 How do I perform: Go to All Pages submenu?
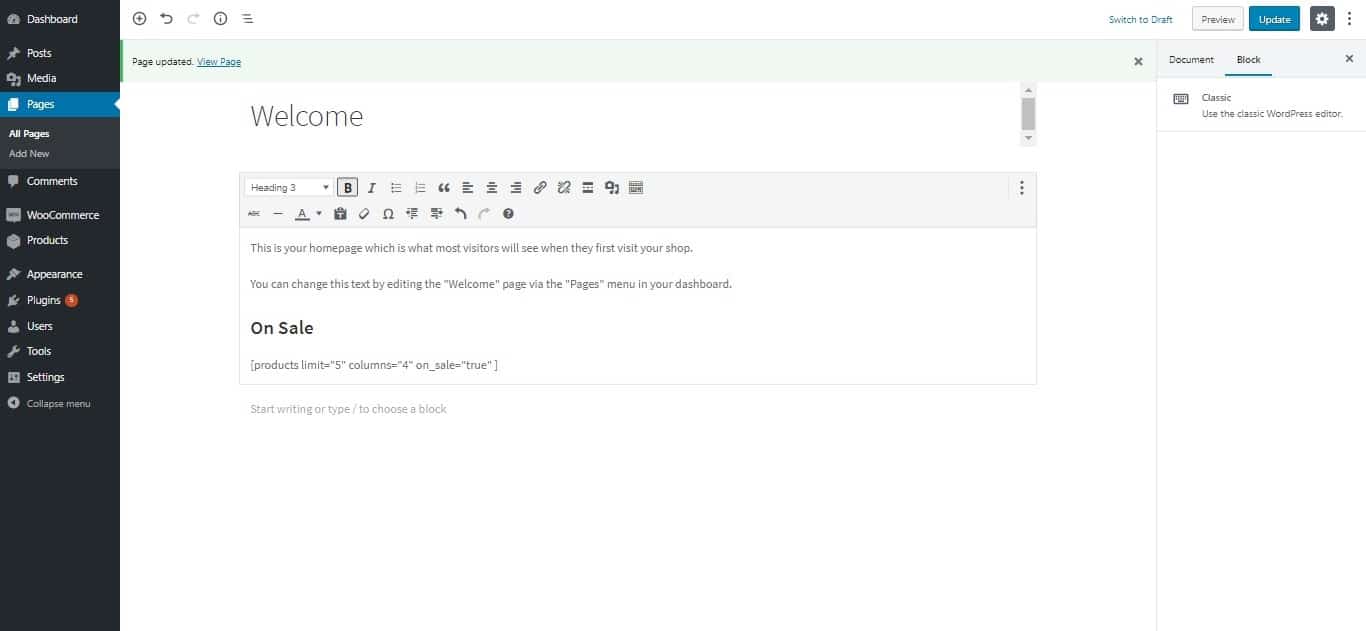pos(29,134)
